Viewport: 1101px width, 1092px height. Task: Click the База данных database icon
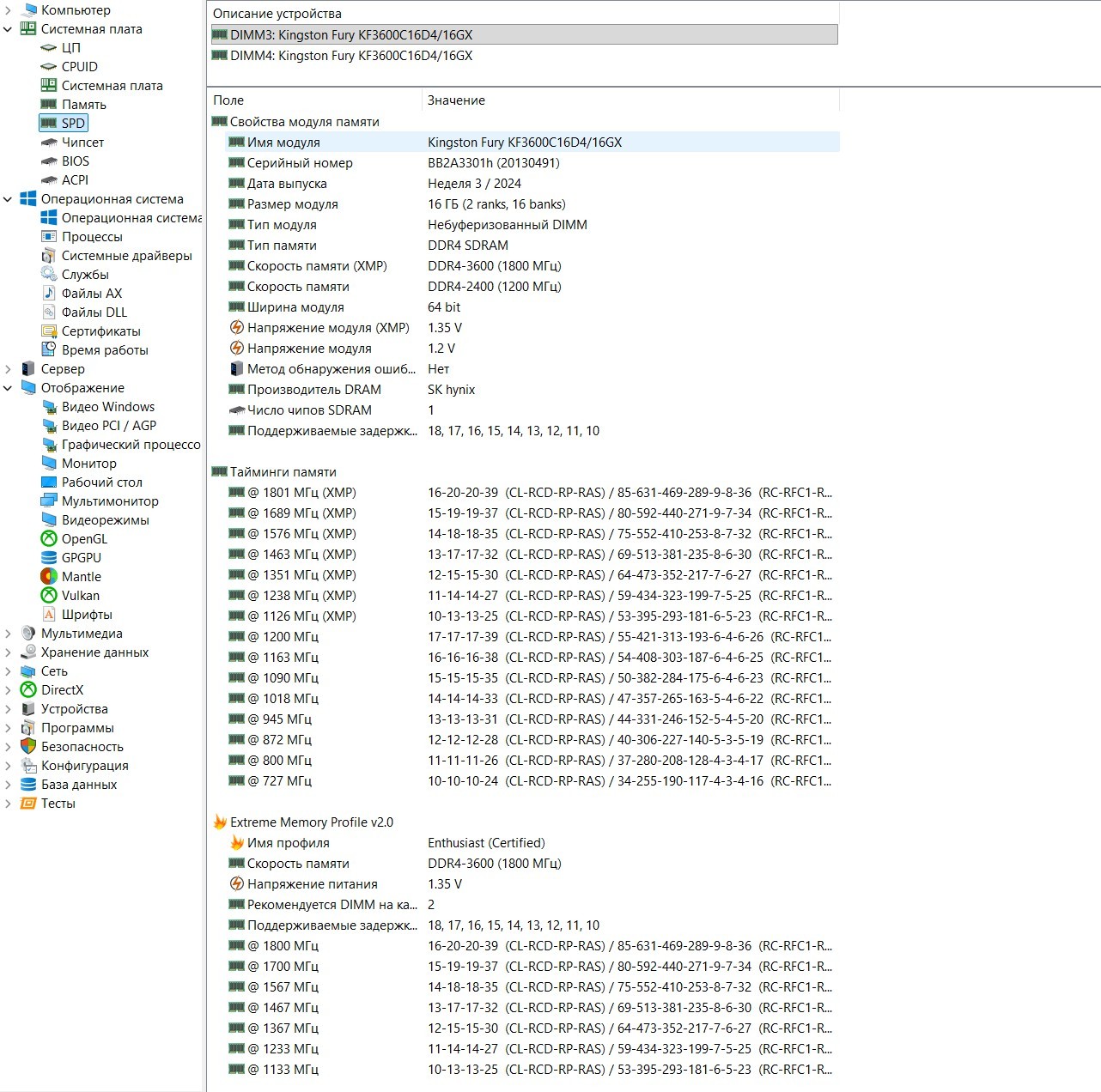click(x=28, y=784)
